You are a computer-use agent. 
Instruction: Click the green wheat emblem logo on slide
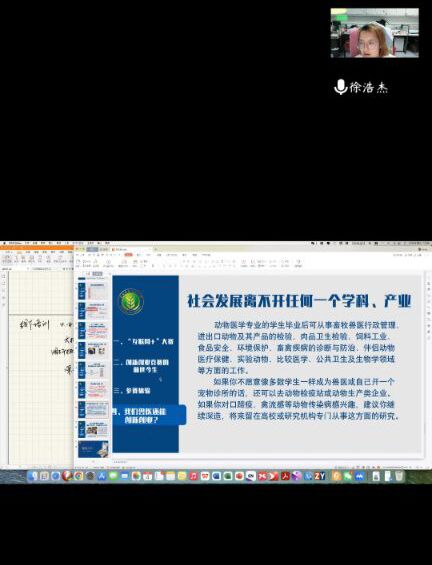131,302
